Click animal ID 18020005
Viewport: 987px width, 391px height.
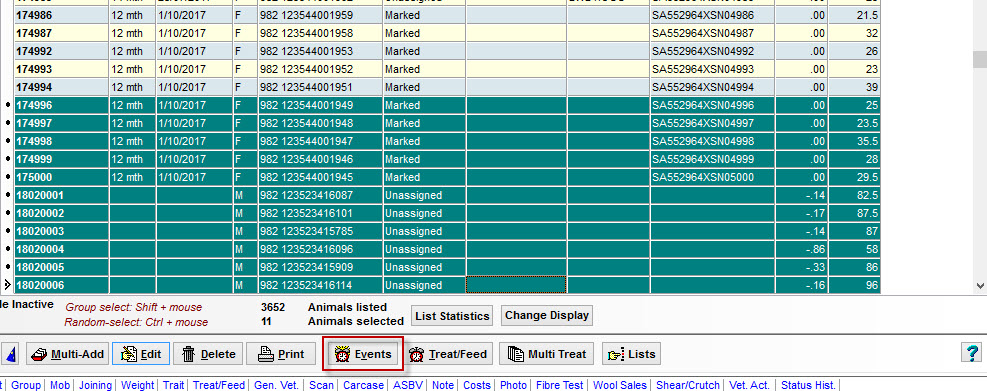40,267
